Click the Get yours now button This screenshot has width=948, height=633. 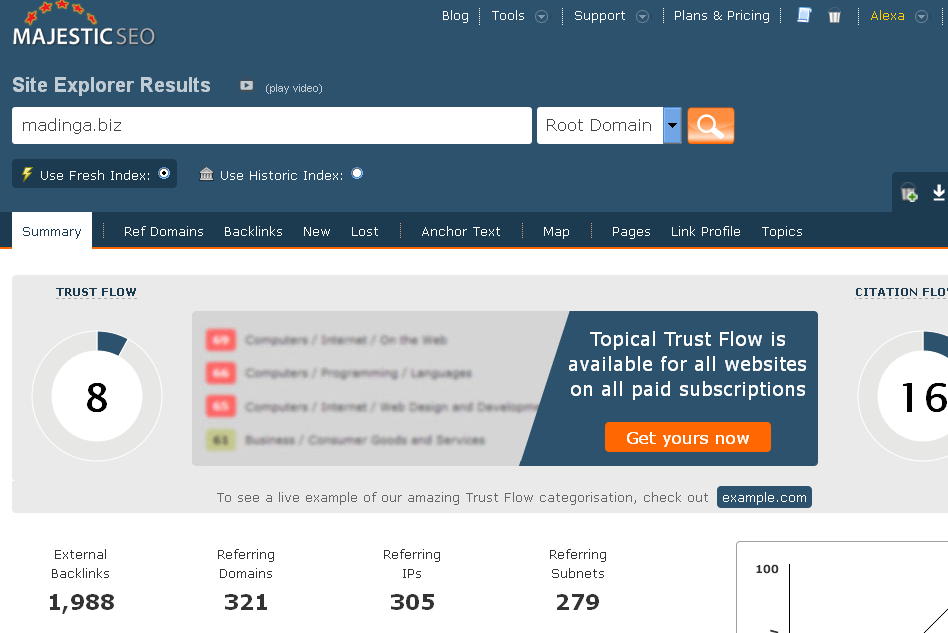coord(687,437)
